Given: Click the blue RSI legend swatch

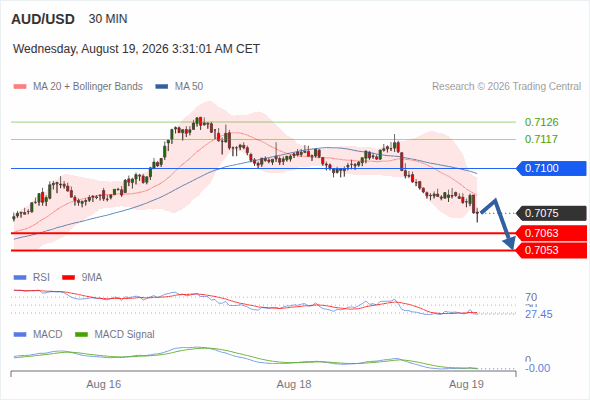Looking at the screenshot, I should point(20,278).
